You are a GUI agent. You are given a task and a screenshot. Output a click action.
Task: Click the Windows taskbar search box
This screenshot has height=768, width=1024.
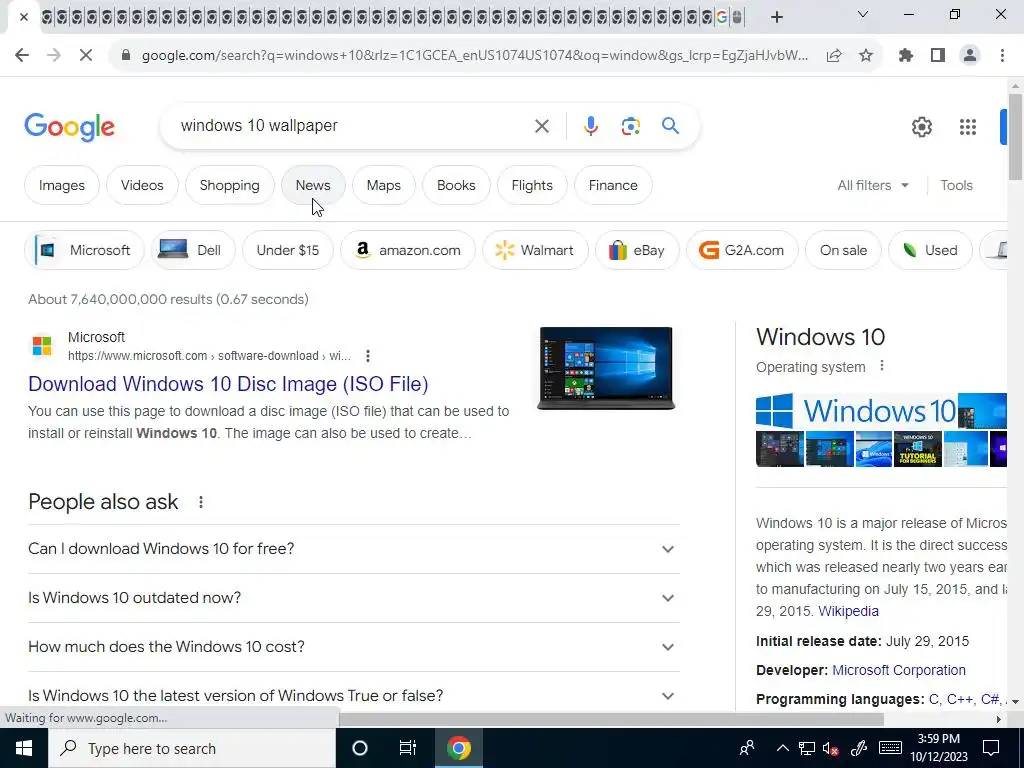click(x=191, y=748)
